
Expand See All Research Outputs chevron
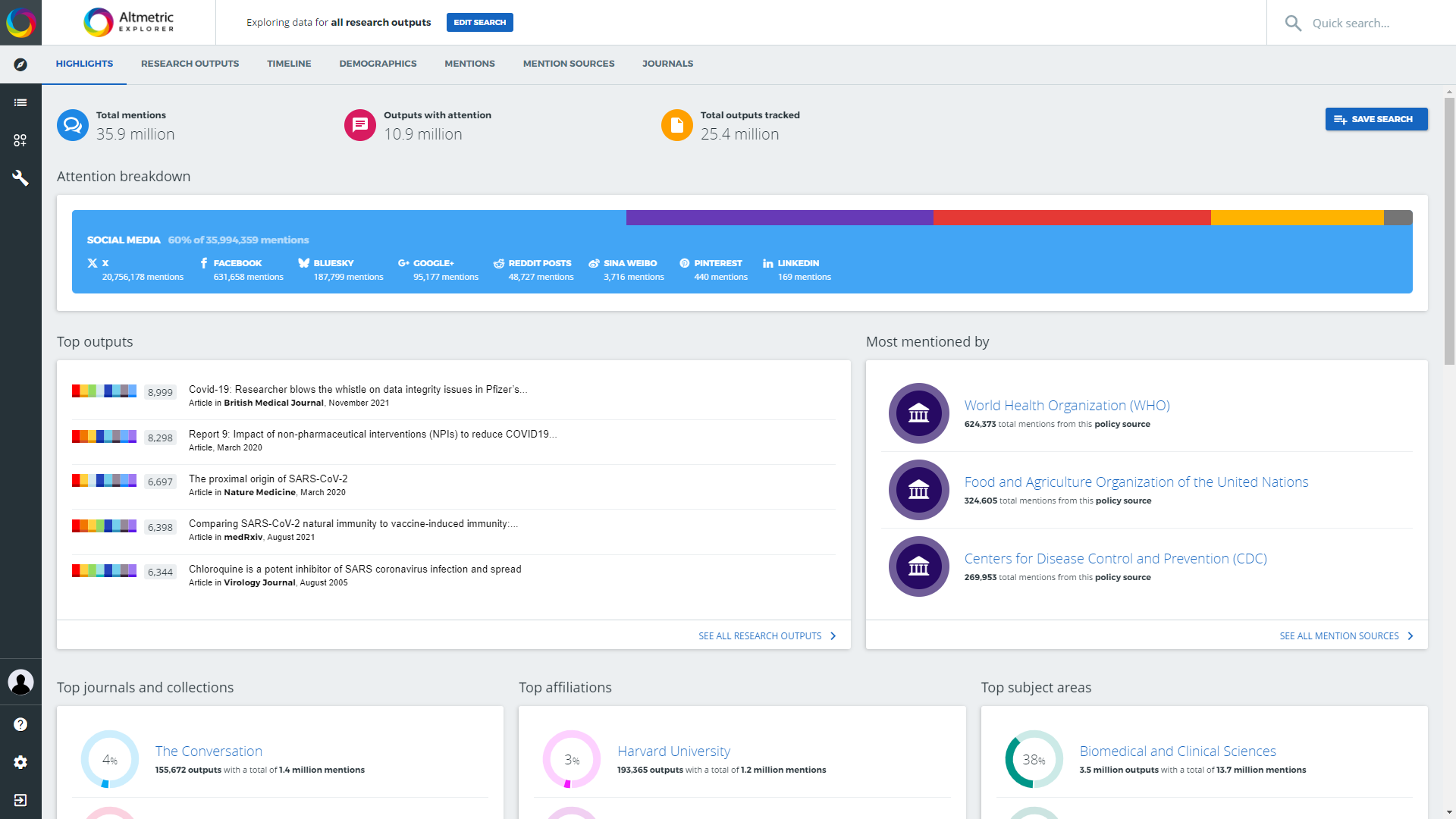pos(833,636)
